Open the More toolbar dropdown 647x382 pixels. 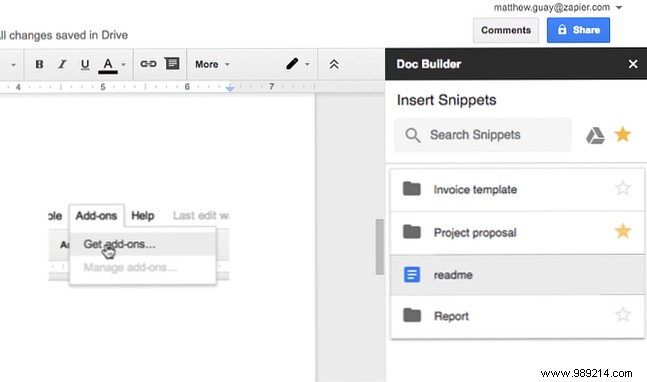[212, 64]
